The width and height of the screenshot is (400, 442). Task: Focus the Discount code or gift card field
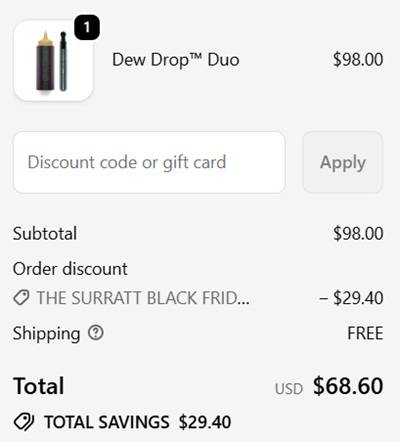click(149, 162)
